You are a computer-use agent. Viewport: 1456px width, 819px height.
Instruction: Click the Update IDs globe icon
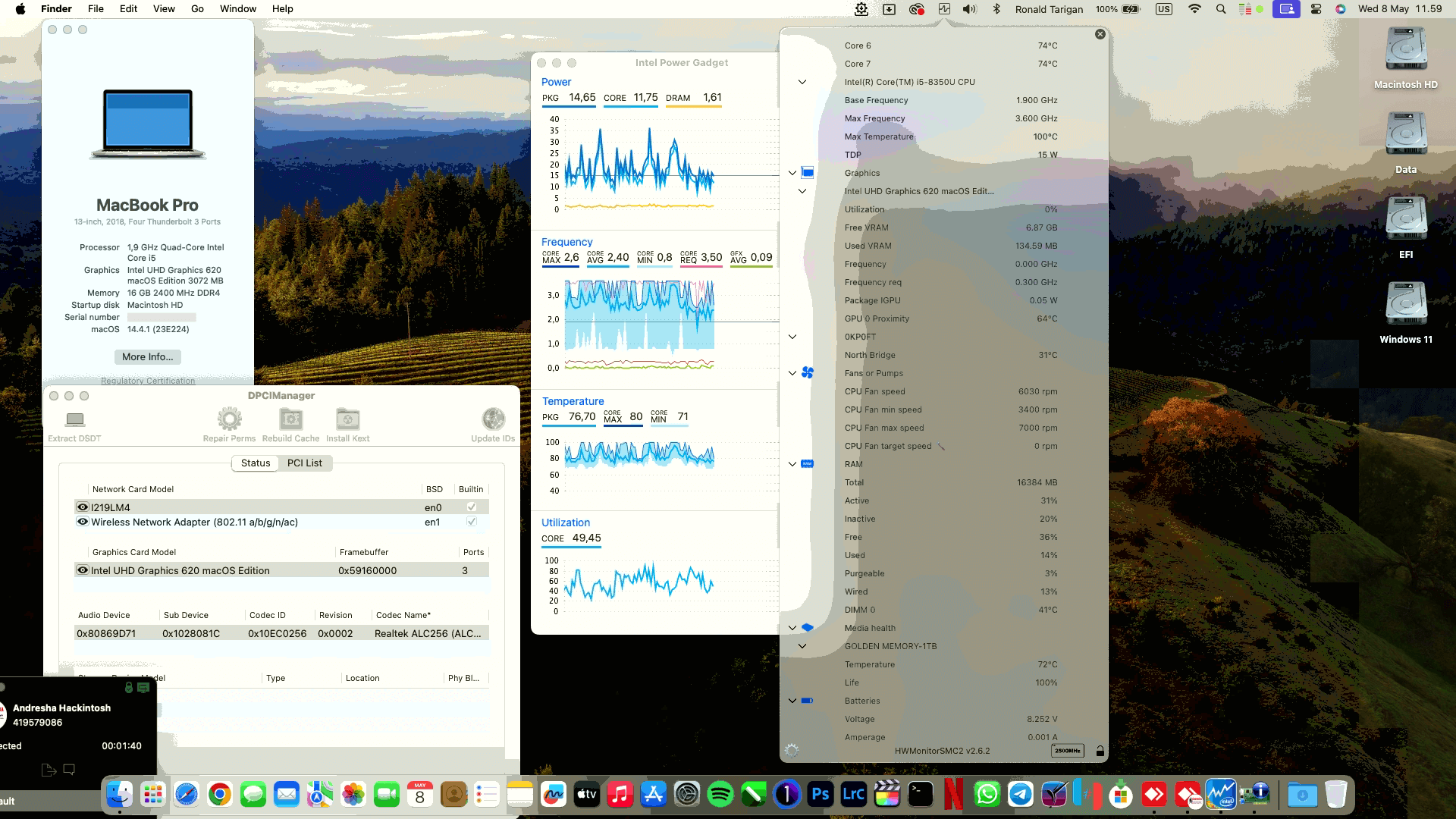click(493, 418)
